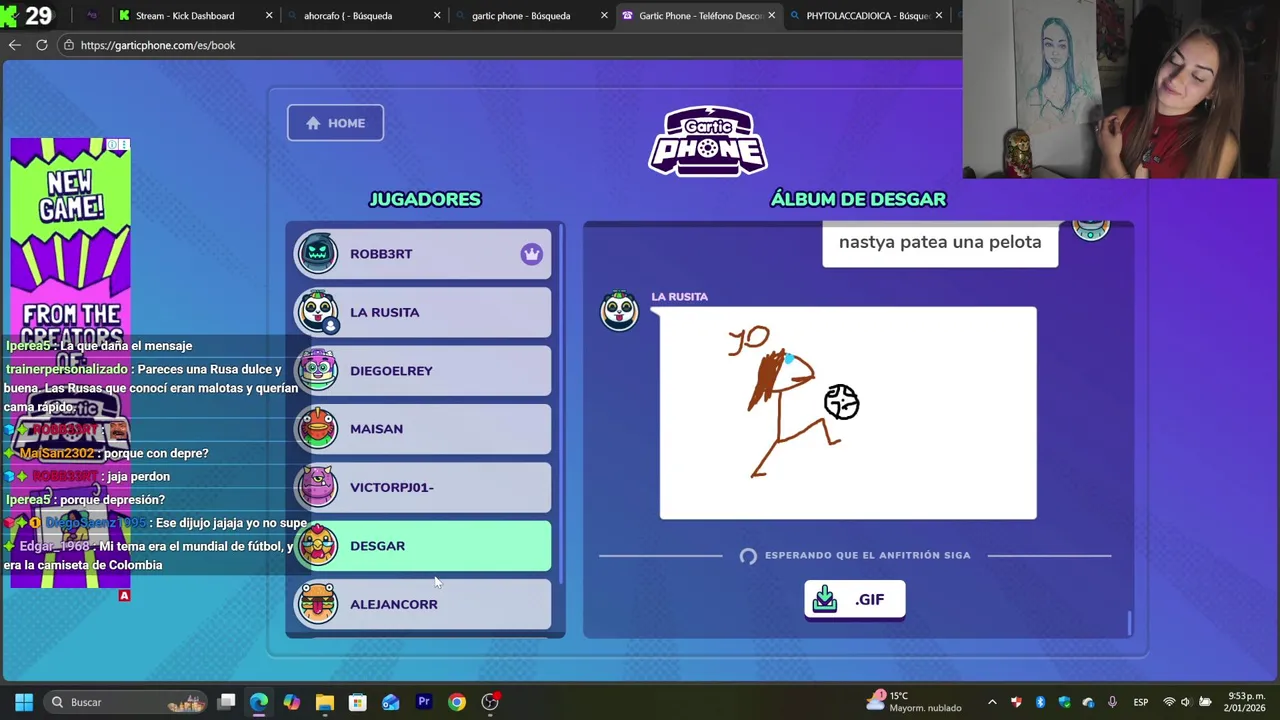1280x720 pixels.
Task: Show hidden system tray icons
Action: click(x=992, y=702)
